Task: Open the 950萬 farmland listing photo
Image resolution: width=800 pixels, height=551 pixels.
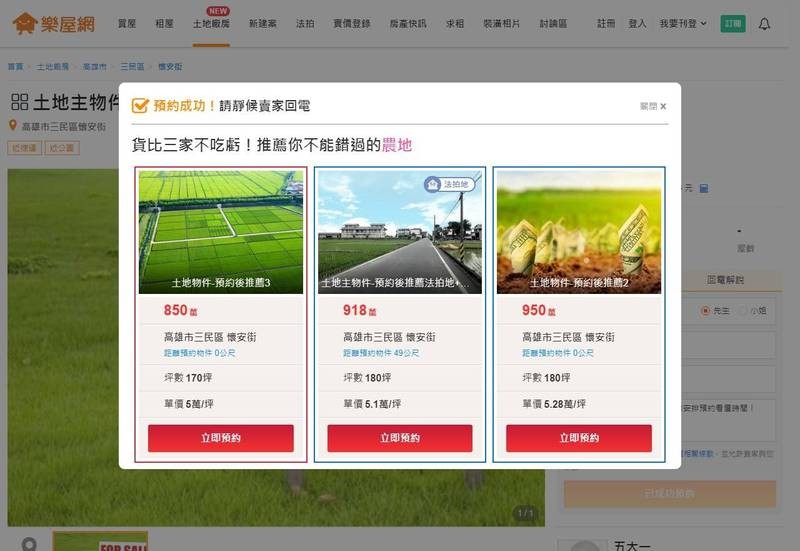Action: click(x=578, y=231)
